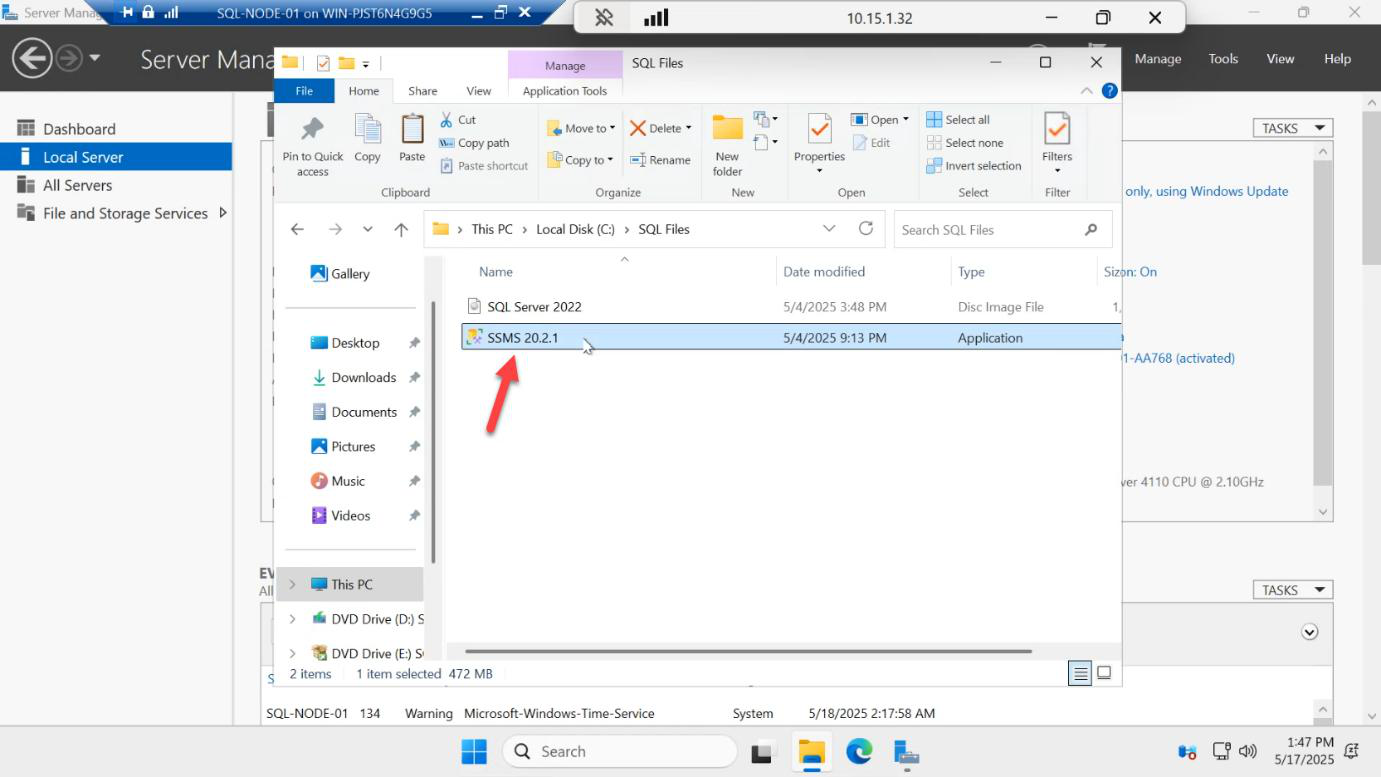Open the File tab
The width and height of the screenshot is (1381, 777).
(x=305, y=91)
